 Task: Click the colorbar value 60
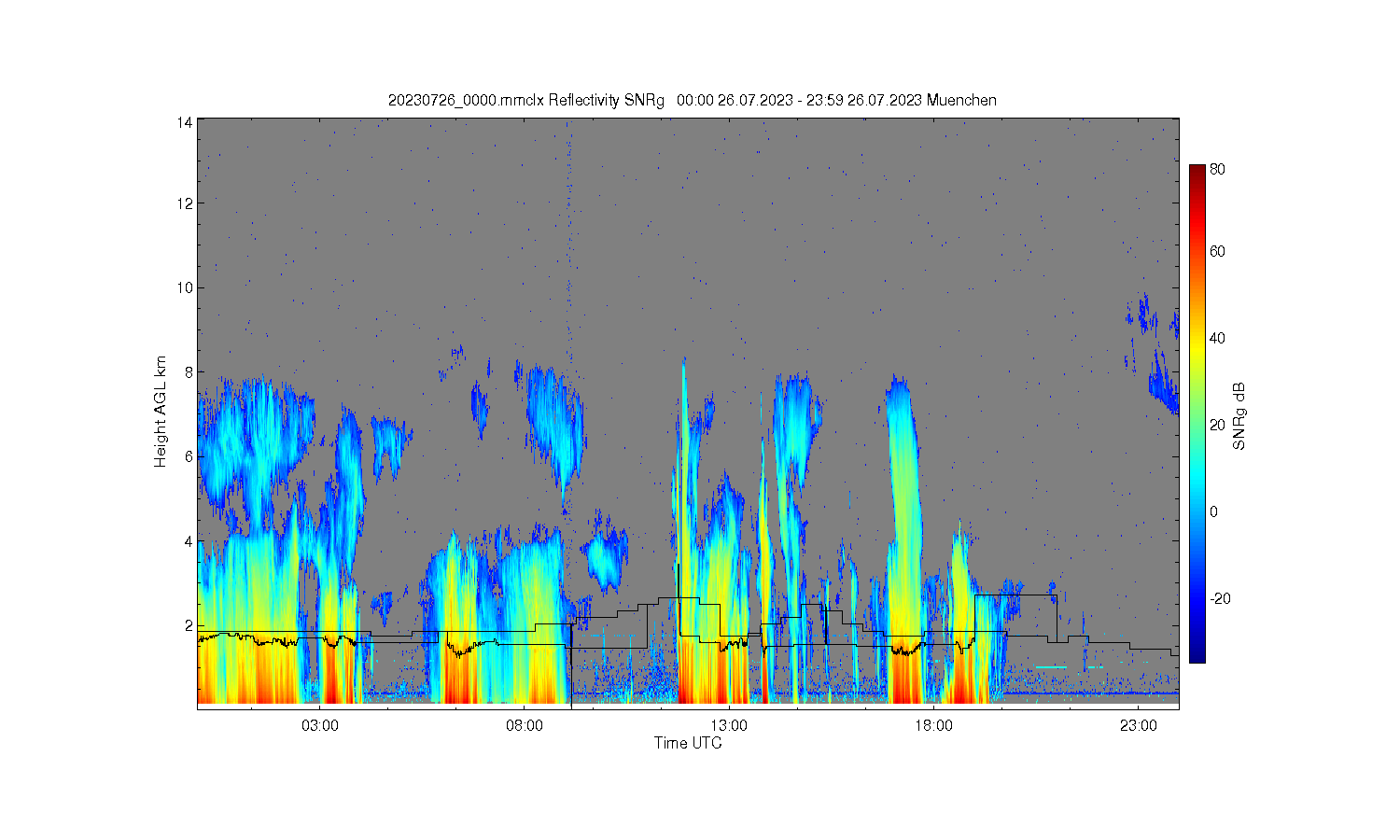(x=1217, y=251)
